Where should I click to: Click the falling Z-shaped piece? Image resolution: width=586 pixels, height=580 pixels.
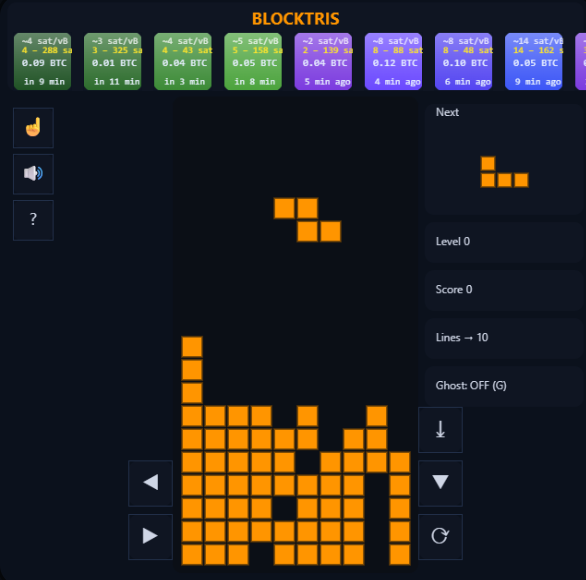307,220
